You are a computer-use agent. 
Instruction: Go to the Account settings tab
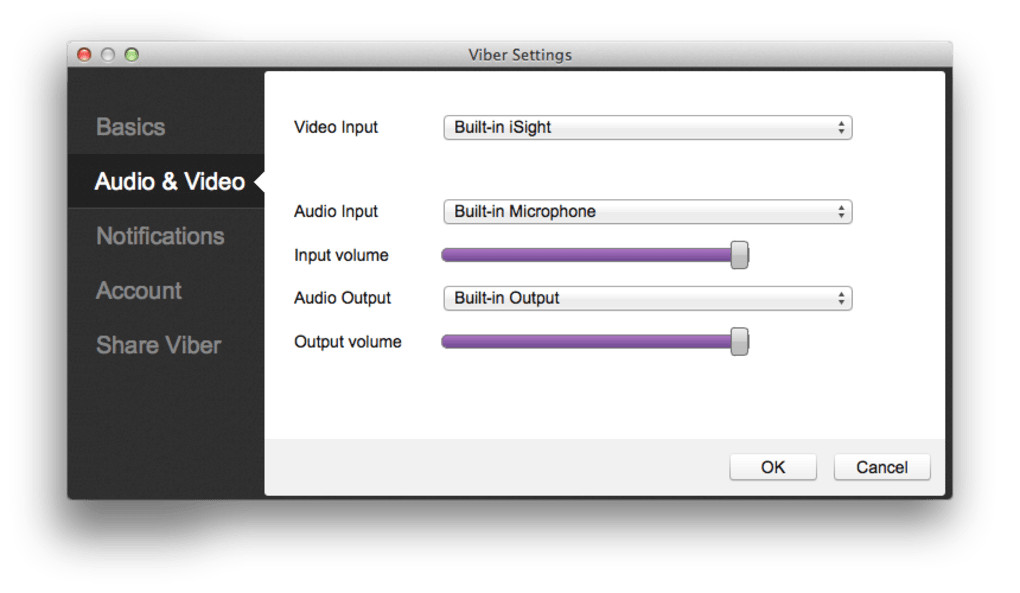tap(139, 291)
